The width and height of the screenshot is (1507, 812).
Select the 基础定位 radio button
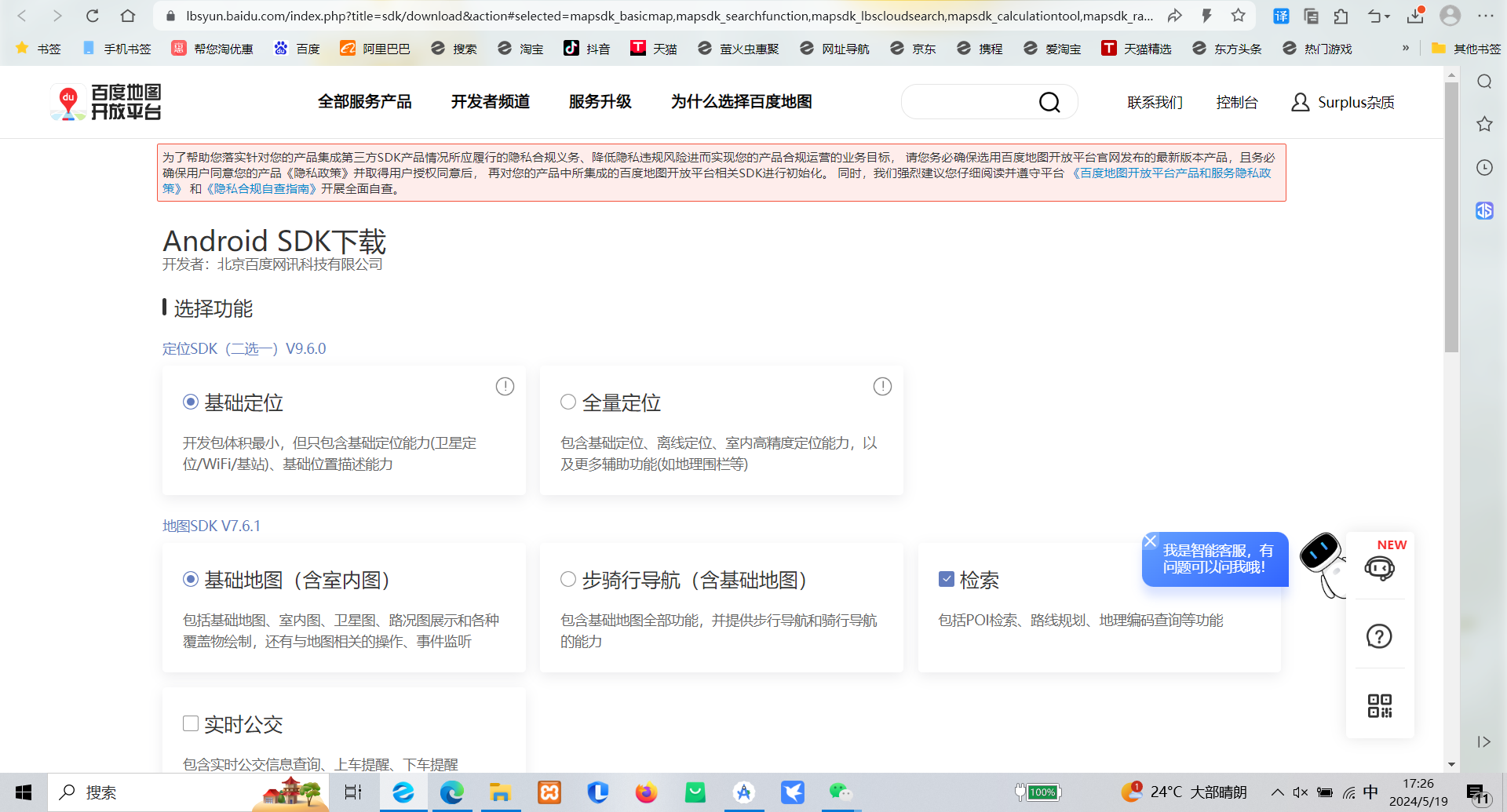pyautogui.click(x=191, y=402)
